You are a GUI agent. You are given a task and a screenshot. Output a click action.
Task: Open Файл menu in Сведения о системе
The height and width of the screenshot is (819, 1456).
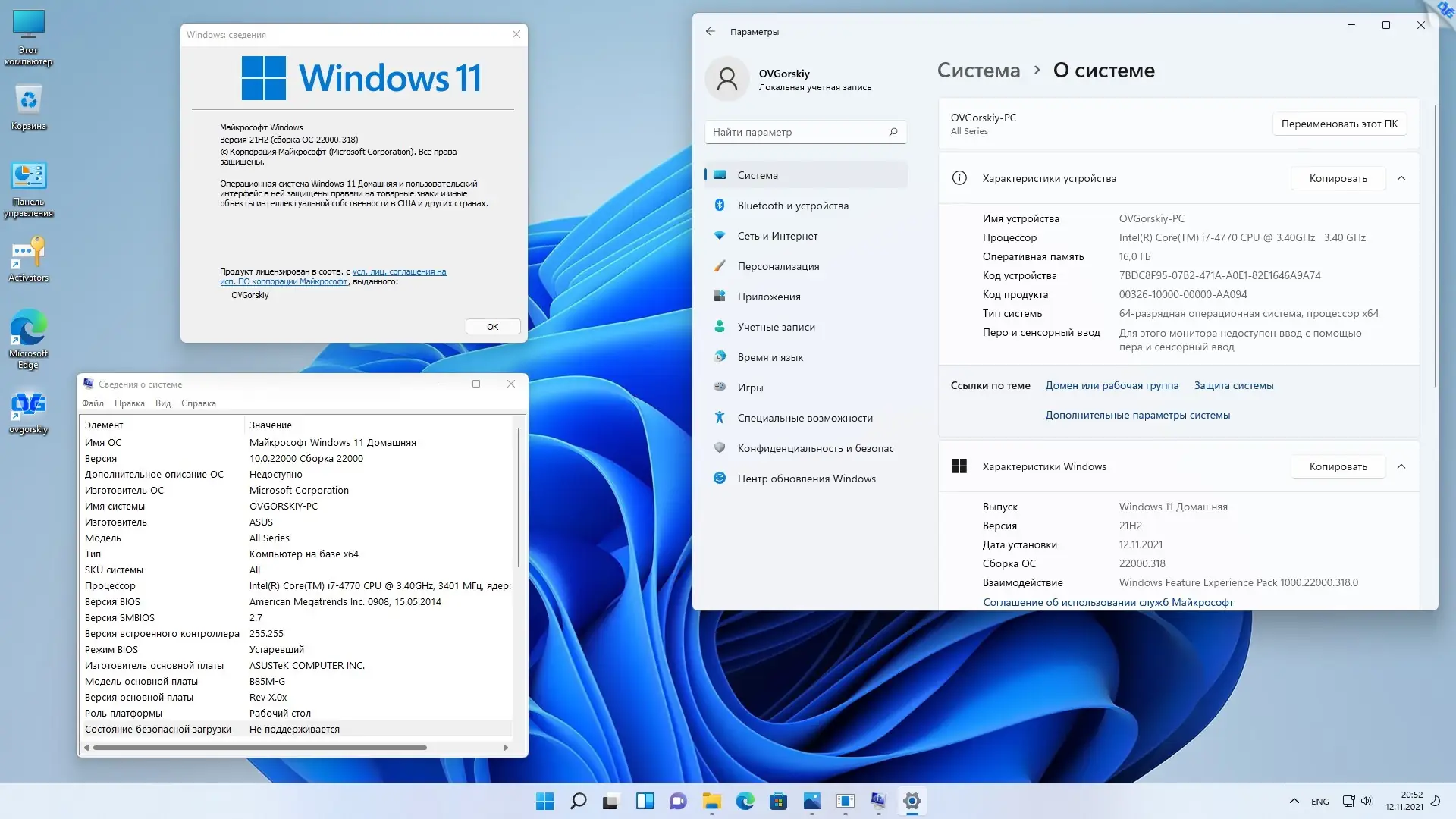[93, 403]
